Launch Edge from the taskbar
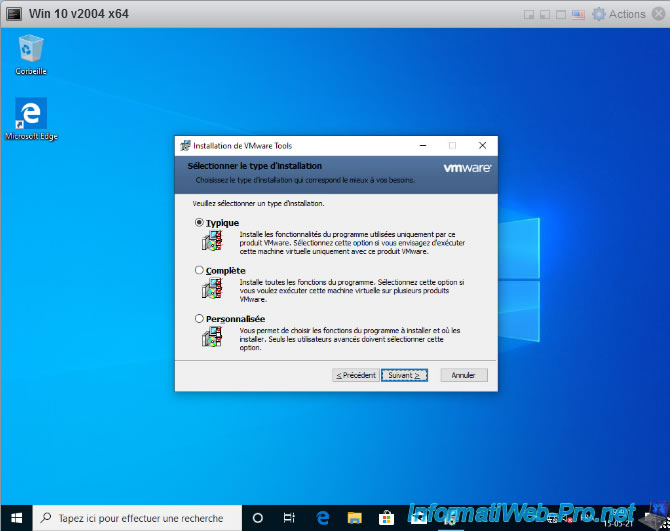 coord(323,518)
